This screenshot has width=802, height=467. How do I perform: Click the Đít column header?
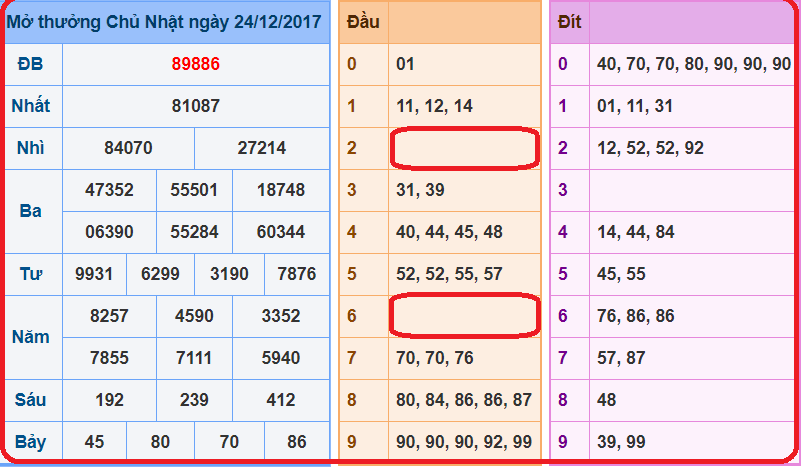coord(569,22)
